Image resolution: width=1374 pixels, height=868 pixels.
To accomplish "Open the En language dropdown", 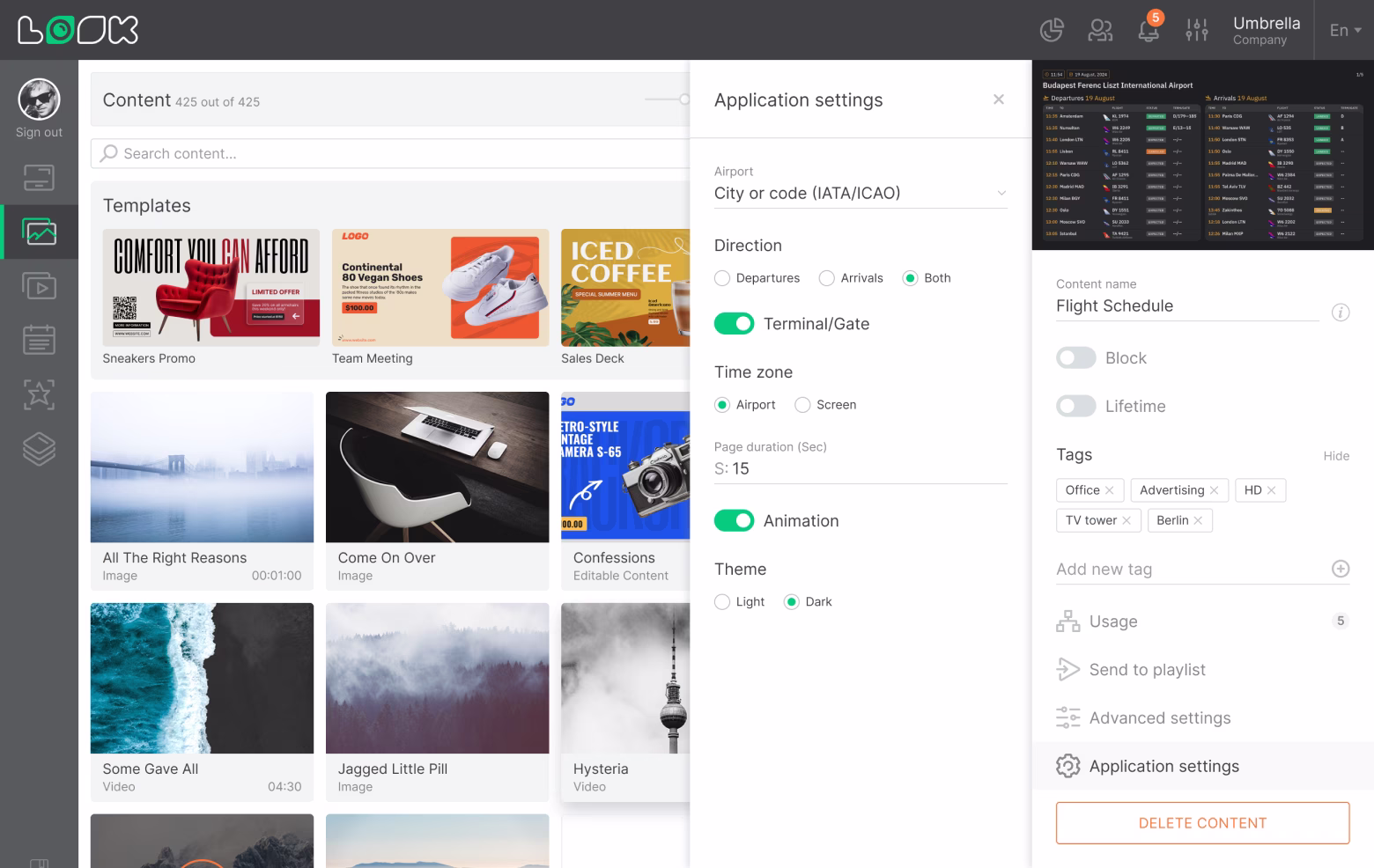I will pyautogui.click(x=1345, y=30).
